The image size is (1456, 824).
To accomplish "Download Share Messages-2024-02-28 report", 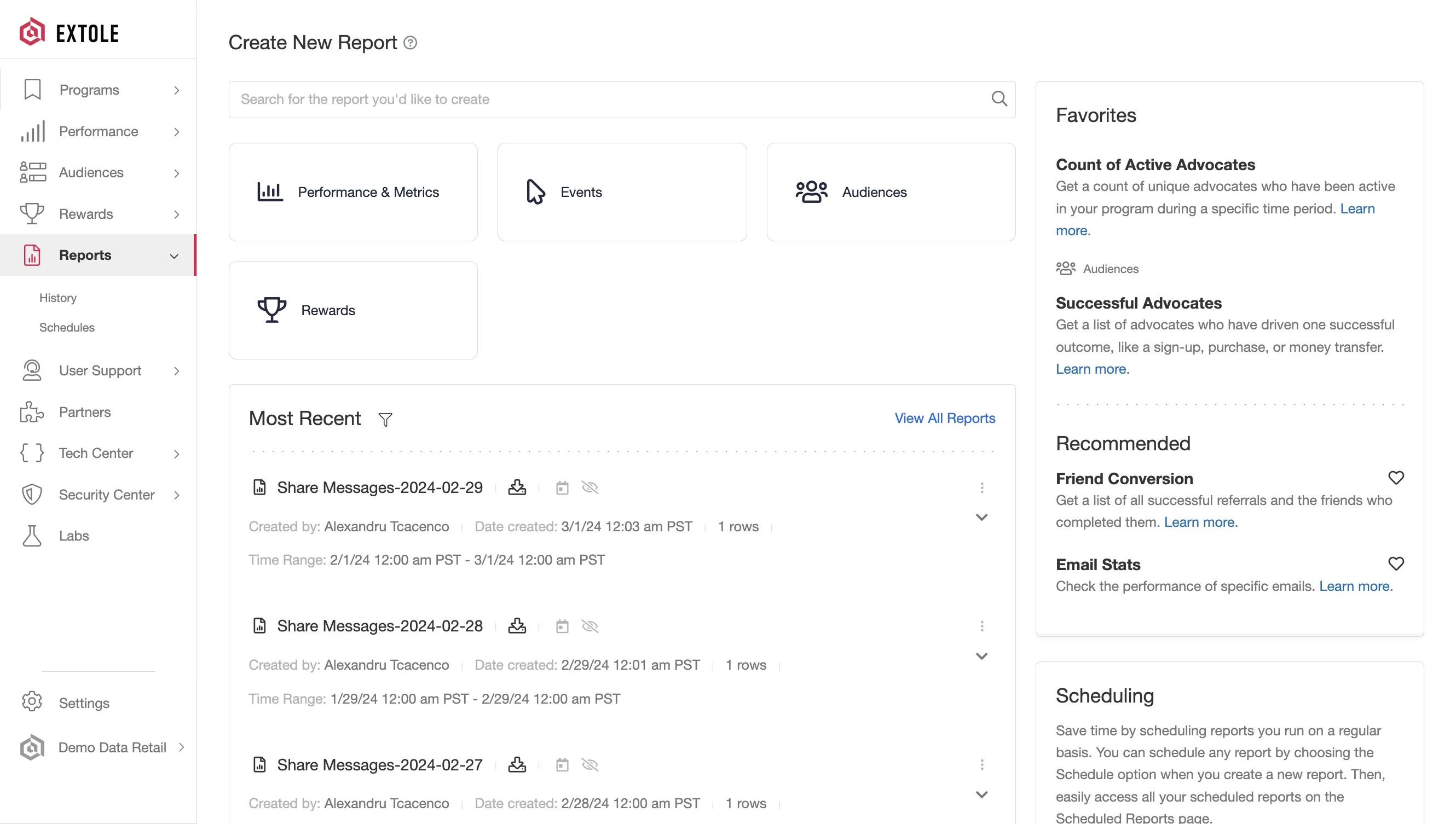I will click(x=517, y=626).
